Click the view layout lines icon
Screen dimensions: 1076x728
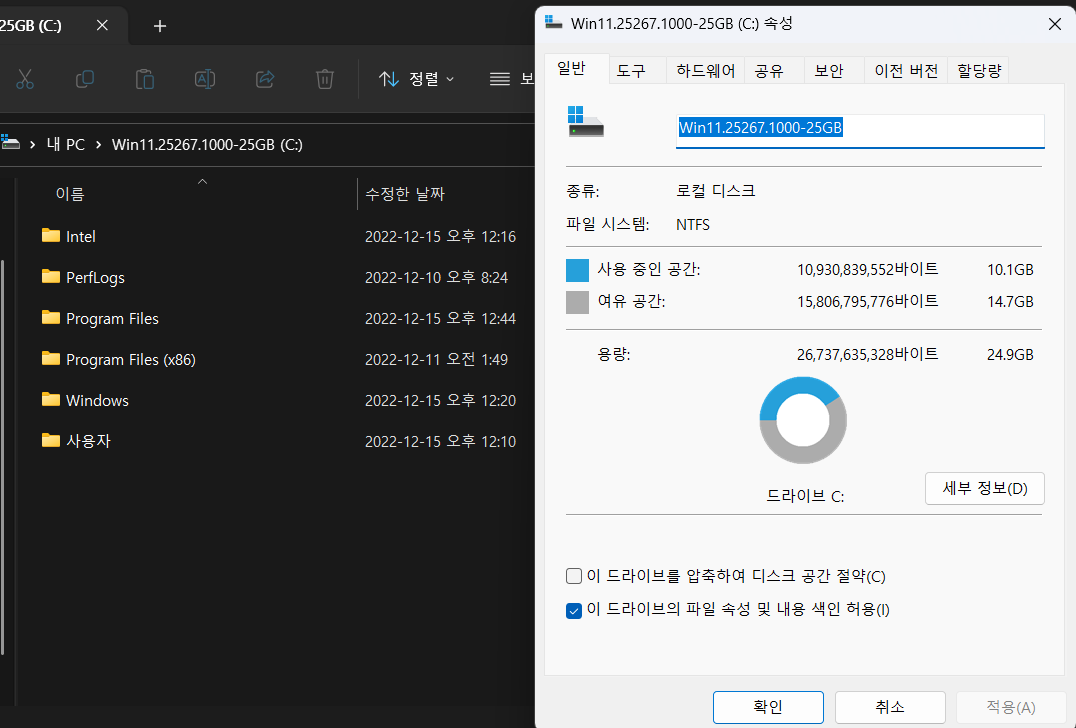(x=500, y=80)
